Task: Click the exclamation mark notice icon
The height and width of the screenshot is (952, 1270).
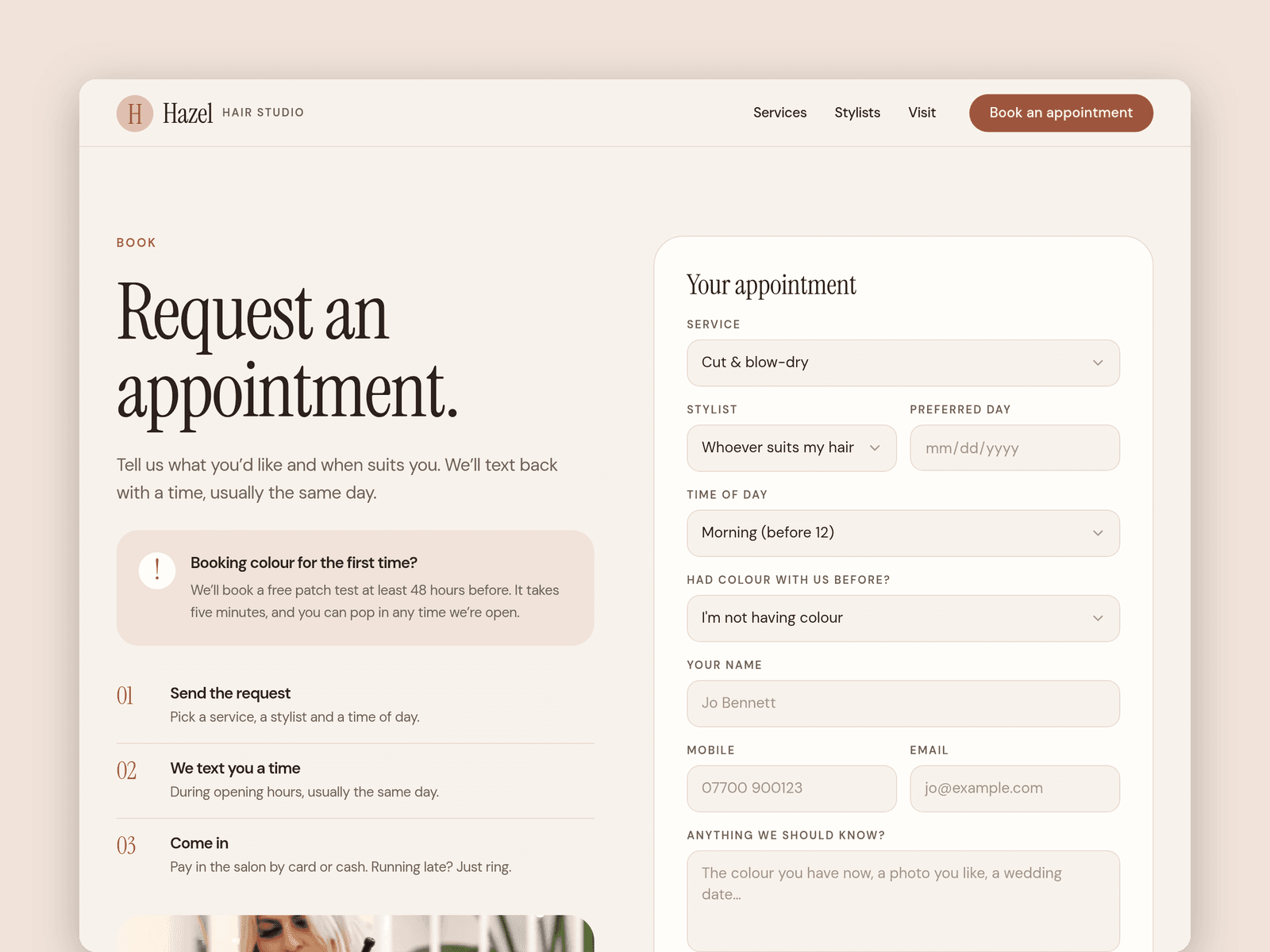Action: [x=157, y=570]
